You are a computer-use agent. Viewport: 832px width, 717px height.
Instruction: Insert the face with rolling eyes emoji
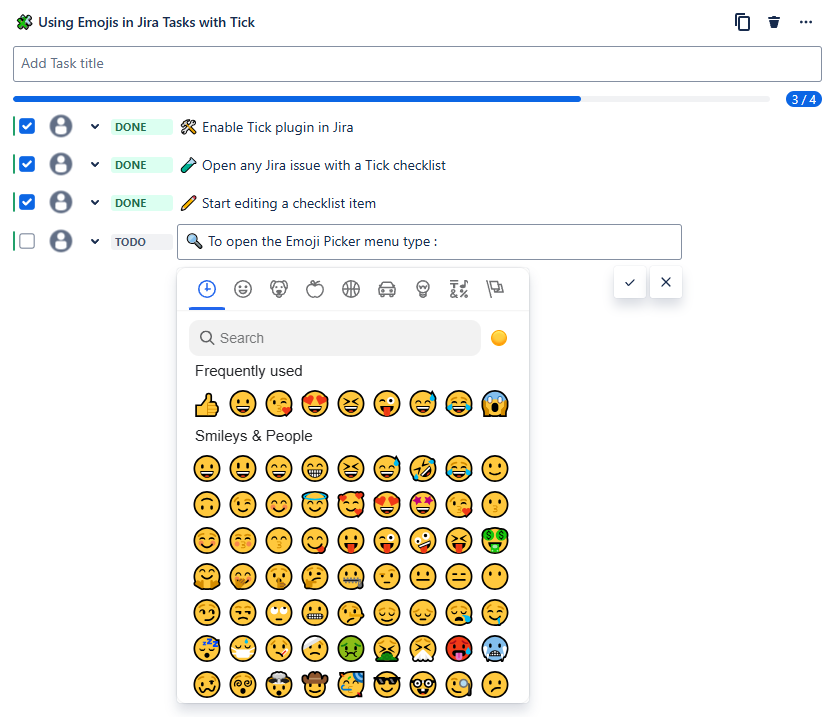[279, 613]
